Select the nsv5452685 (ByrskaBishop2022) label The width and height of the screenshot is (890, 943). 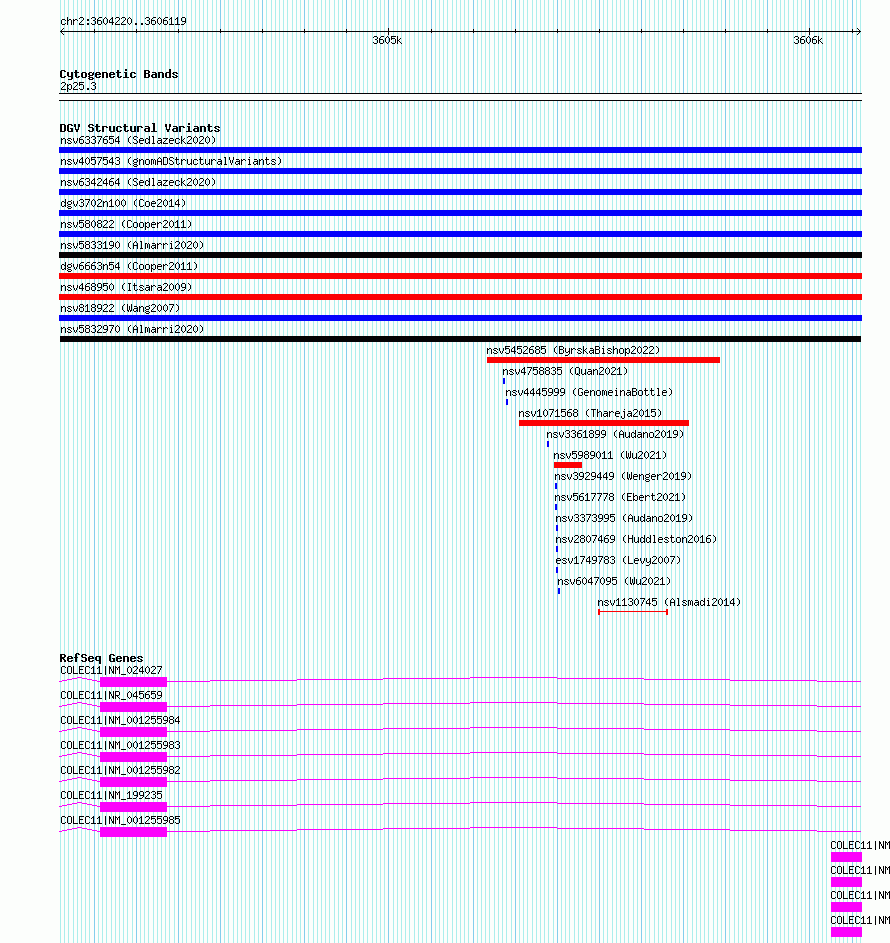(x=573, y=350)
